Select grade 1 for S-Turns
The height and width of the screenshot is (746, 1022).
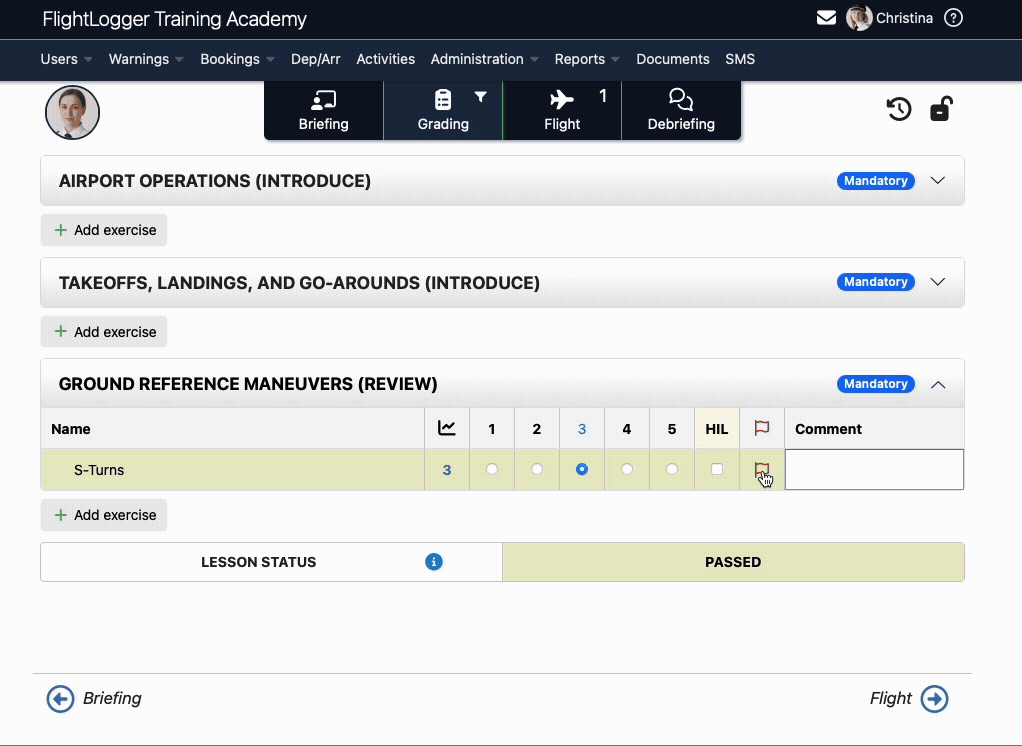[491, 469]
